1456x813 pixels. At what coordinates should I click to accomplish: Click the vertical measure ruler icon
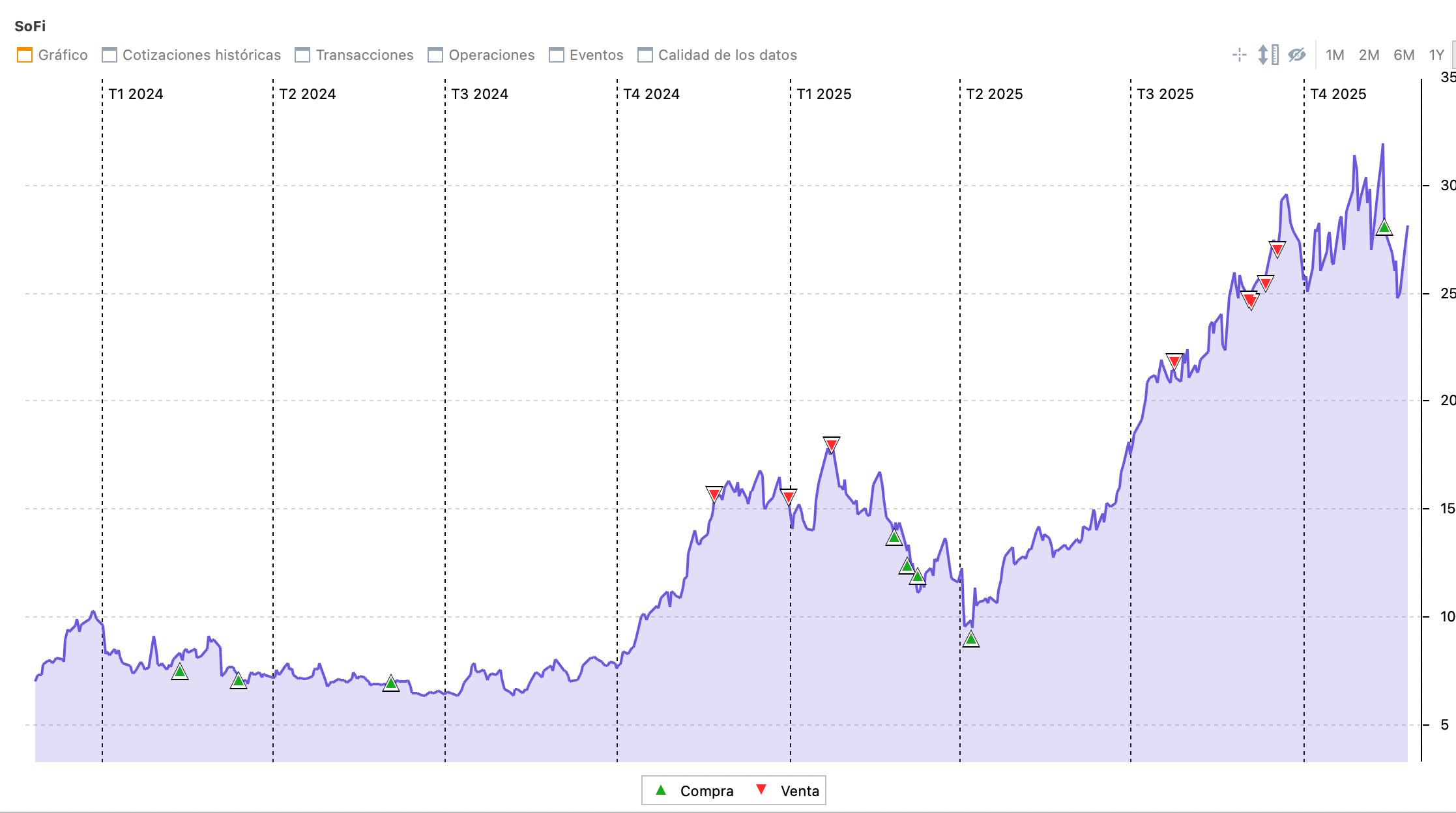(x=1268, y=55)
